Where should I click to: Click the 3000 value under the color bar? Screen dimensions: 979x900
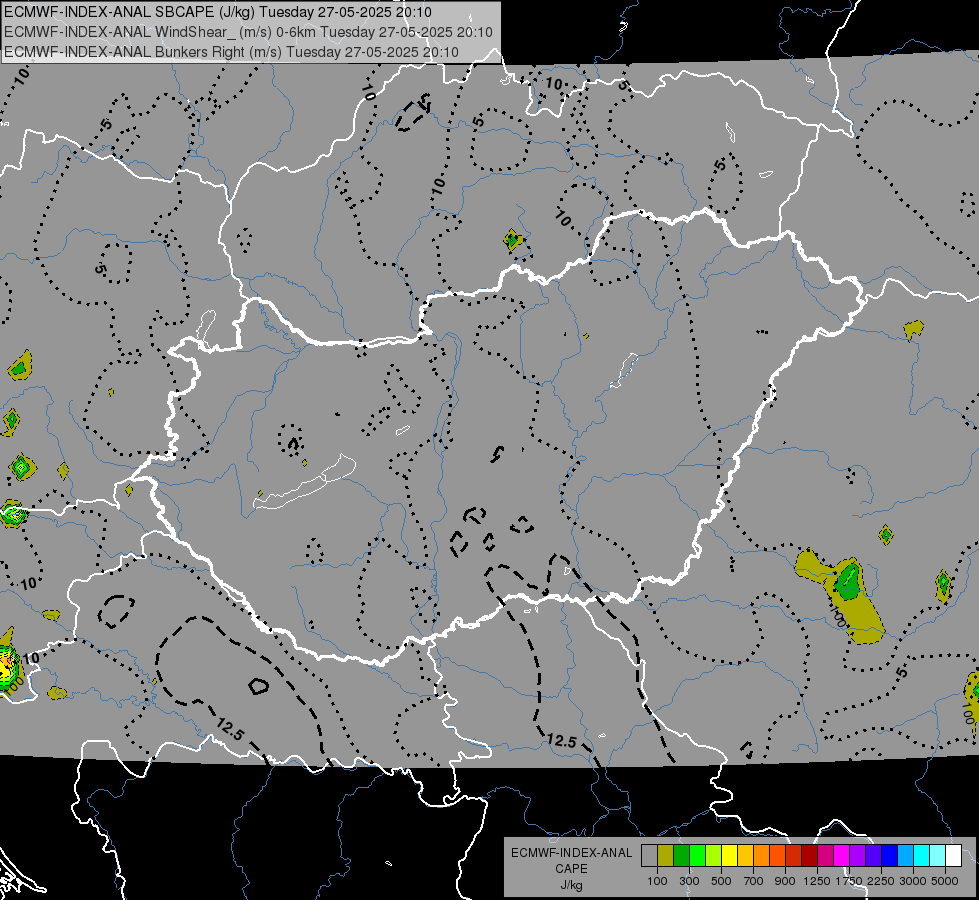point(913,881)
